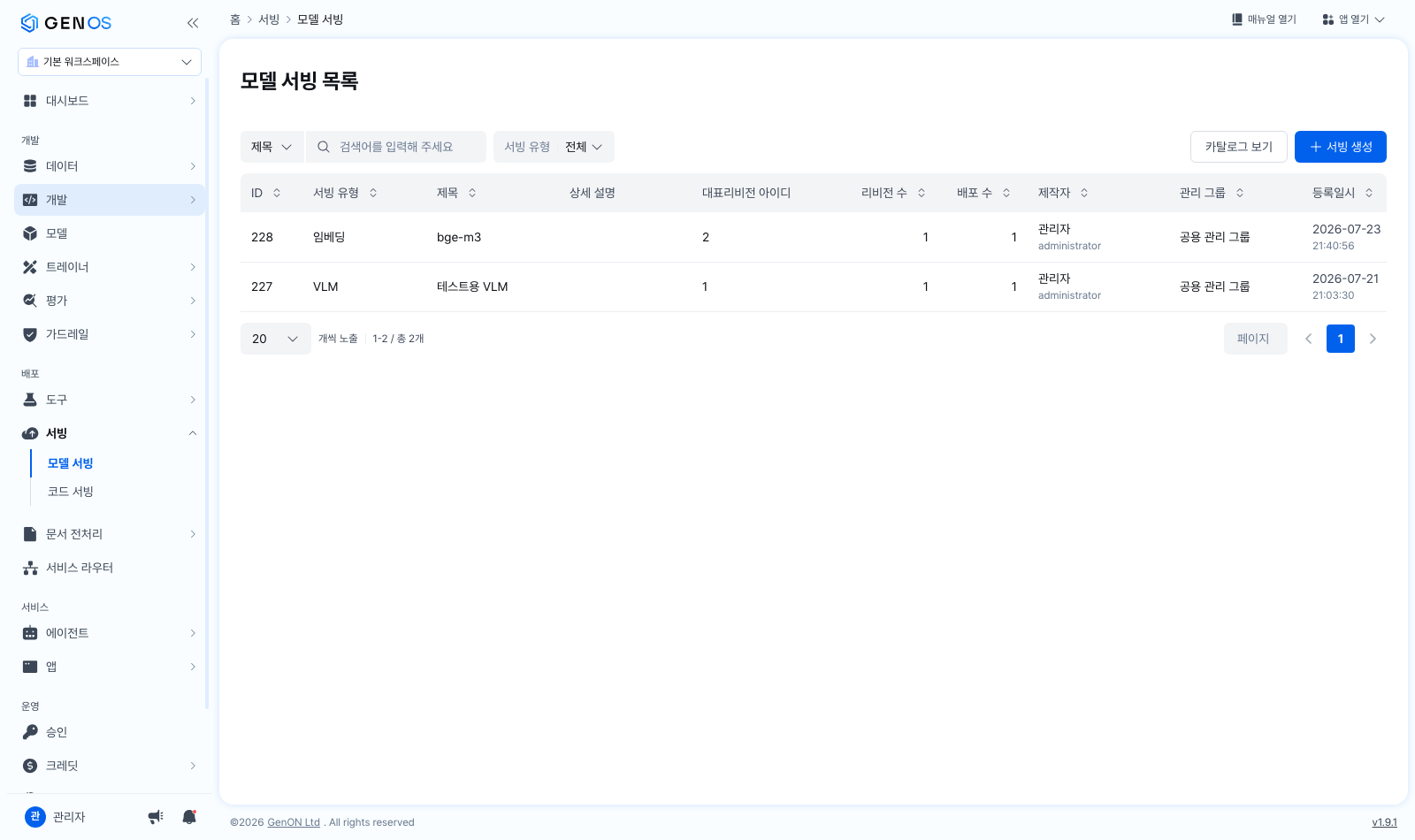Open the 가드레일 shield icon
The width and height of the screenshot is (1415, 840).
point(30,334)
